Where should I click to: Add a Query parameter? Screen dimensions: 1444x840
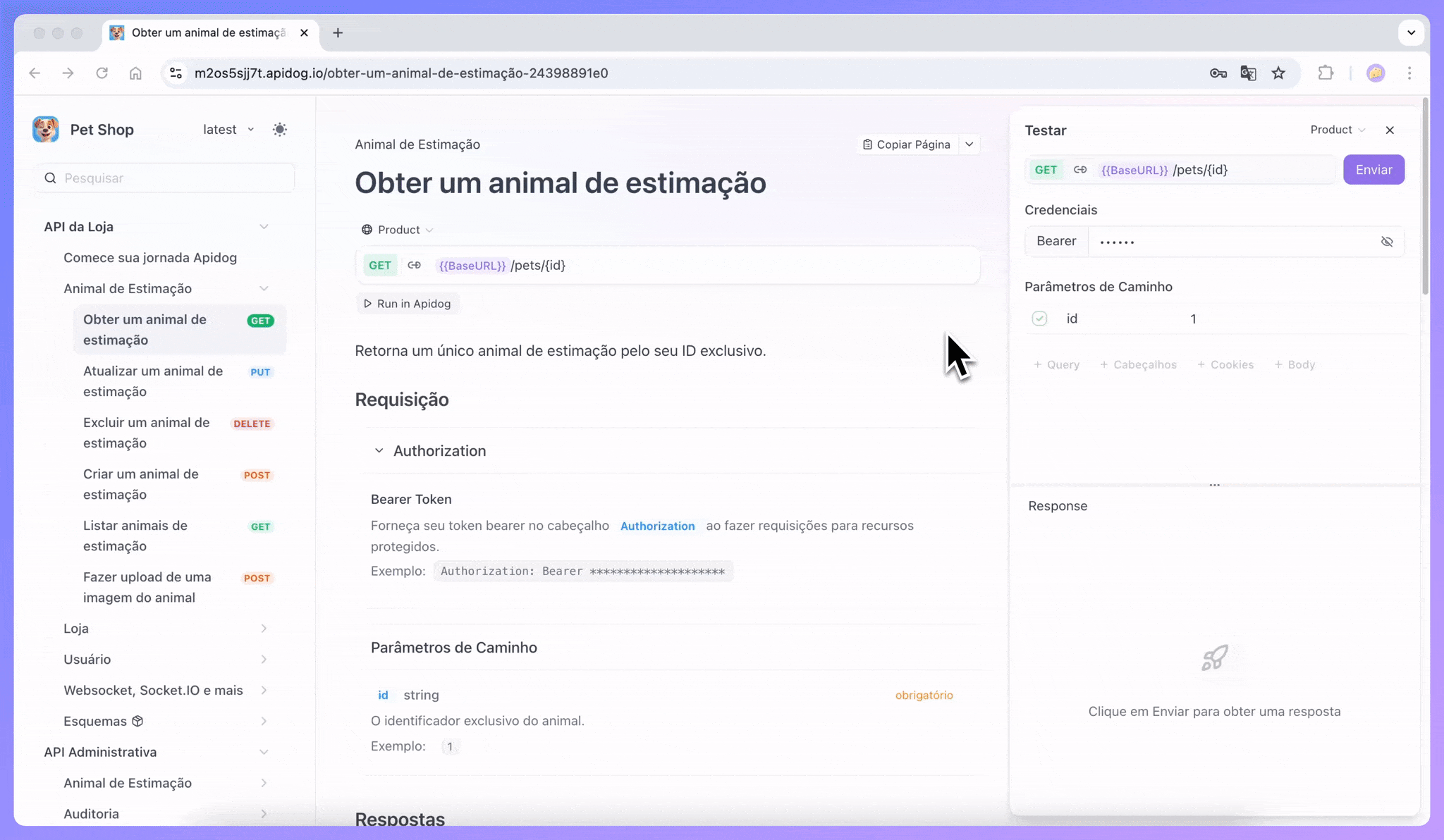[1056, 365]
